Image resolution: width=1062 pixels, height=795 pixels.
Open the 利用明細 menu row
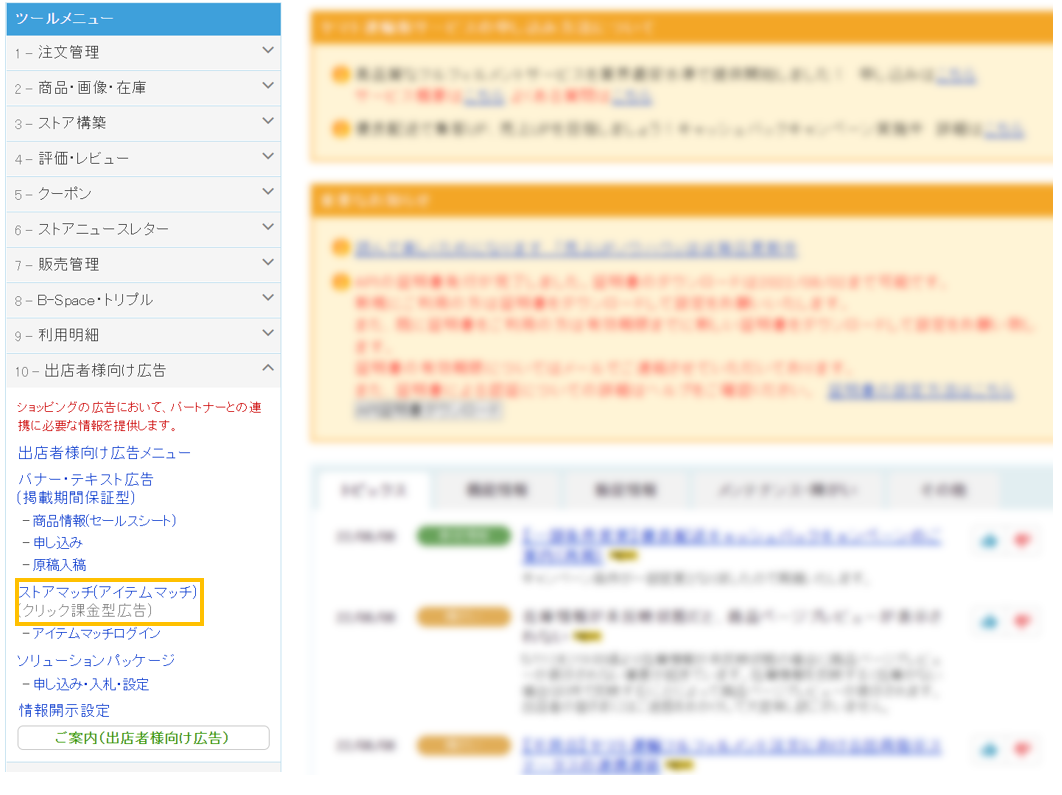(144, 335)
